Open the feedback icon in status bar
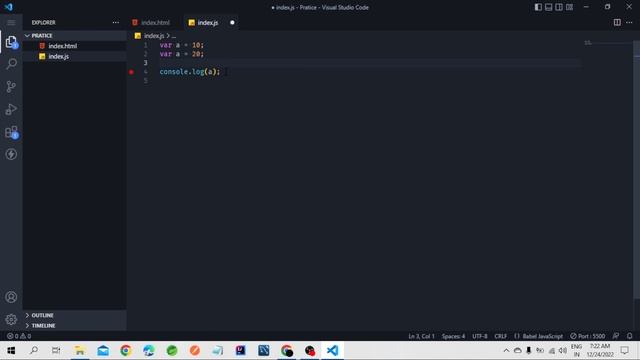Screen dimensions: 640x360 pos(616,336)
